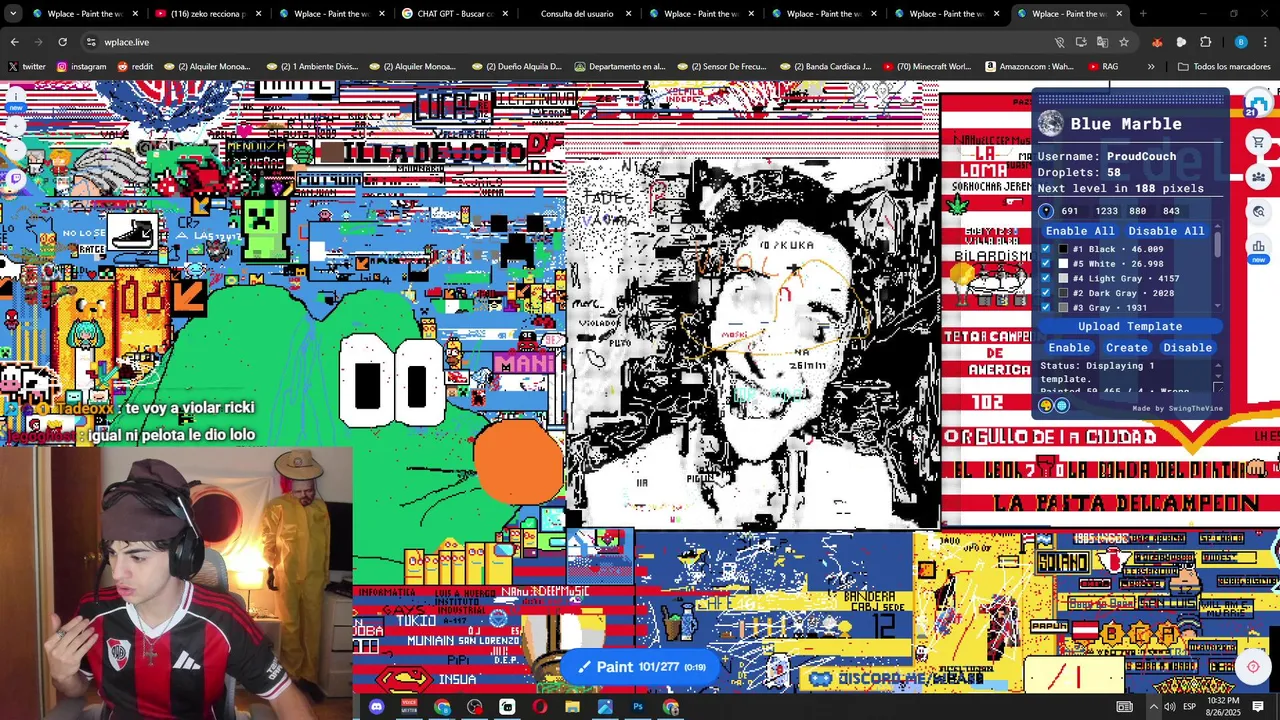Open the browser extensions puzzle icon
1280x720 pixels.
pyautogui.click(x=1205, y=42)
